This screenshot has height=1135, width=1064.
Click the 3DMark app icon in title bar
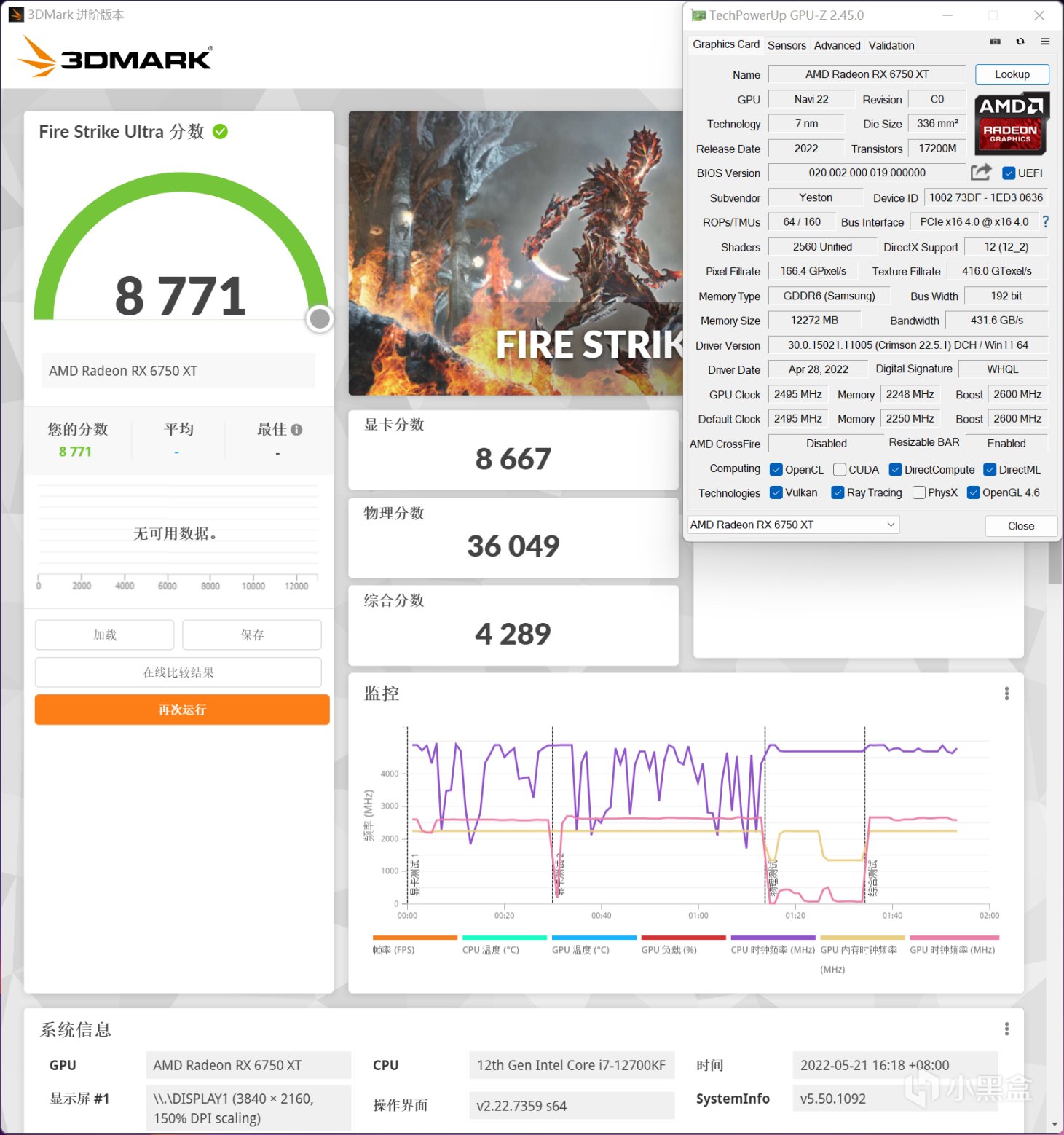(16, 15)
